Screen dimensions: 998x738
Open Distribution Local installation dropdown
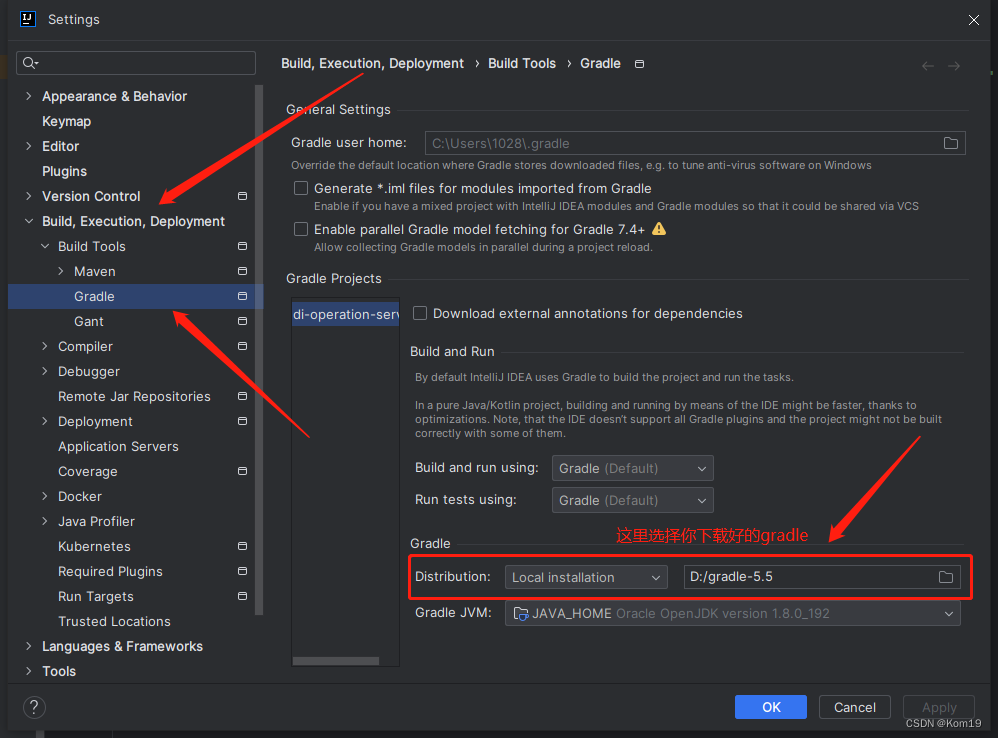tap(586, 577)
